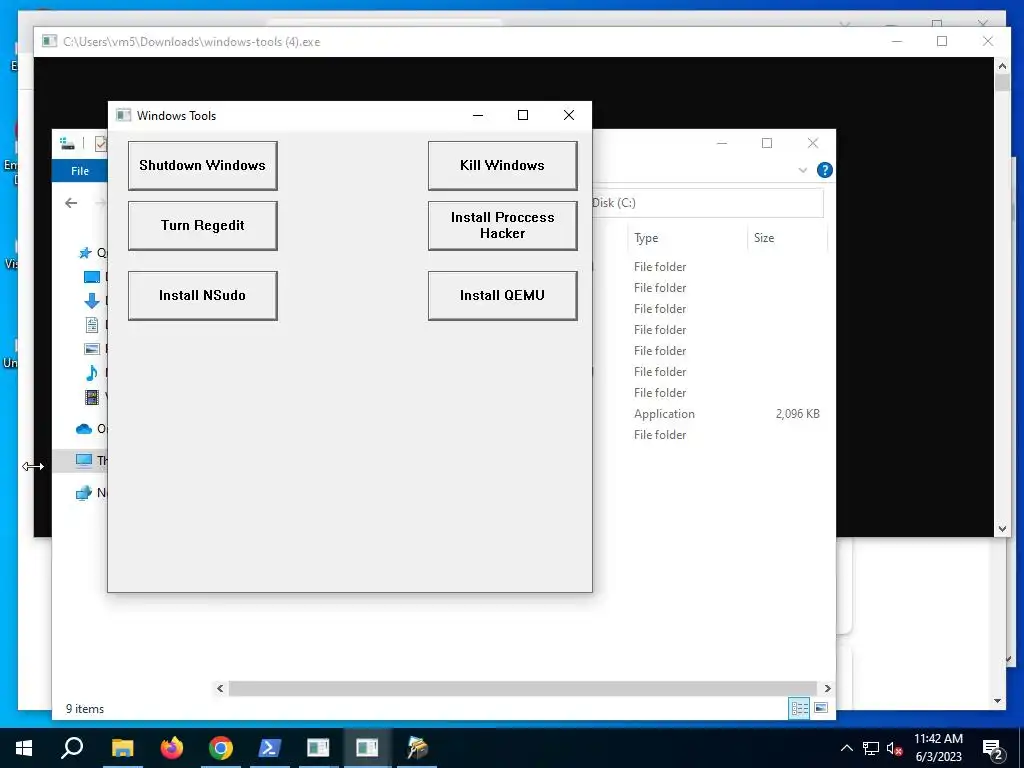Click the Disk (C:) address bar
This screenshot has height=768, width=1024.
coord(707,202)
